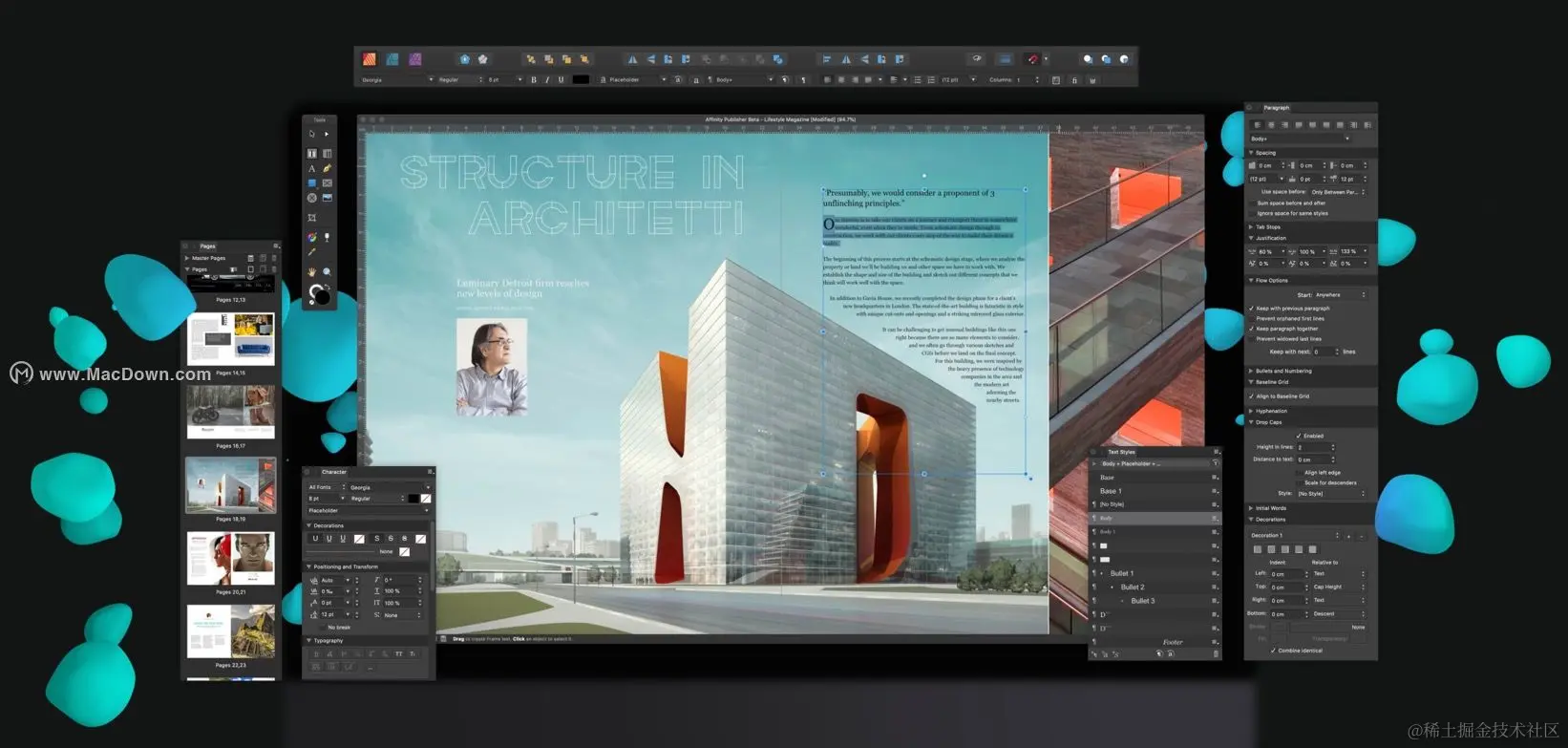Open the Body+ paragraph style dropdown in Paragraph panel
The image size is (1568, 748).
1301,139
